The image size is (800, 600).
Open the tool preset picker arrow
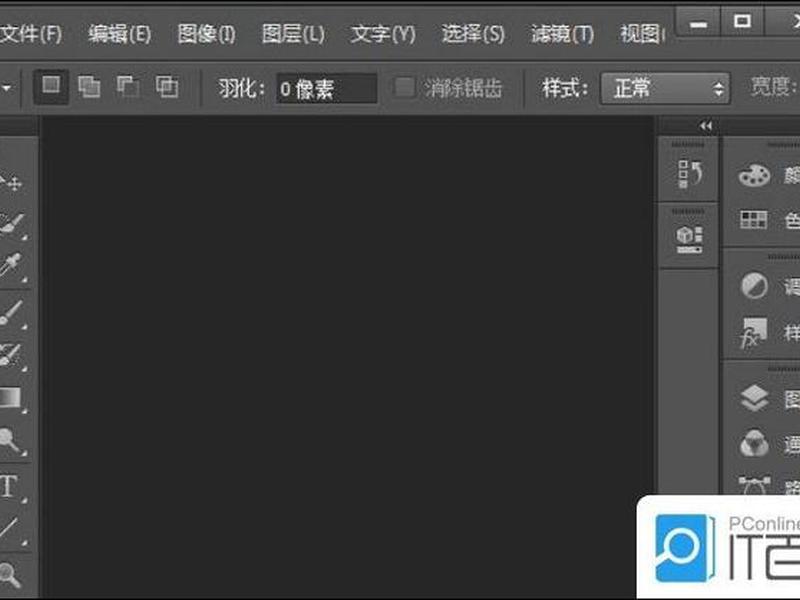coord(6,88)
